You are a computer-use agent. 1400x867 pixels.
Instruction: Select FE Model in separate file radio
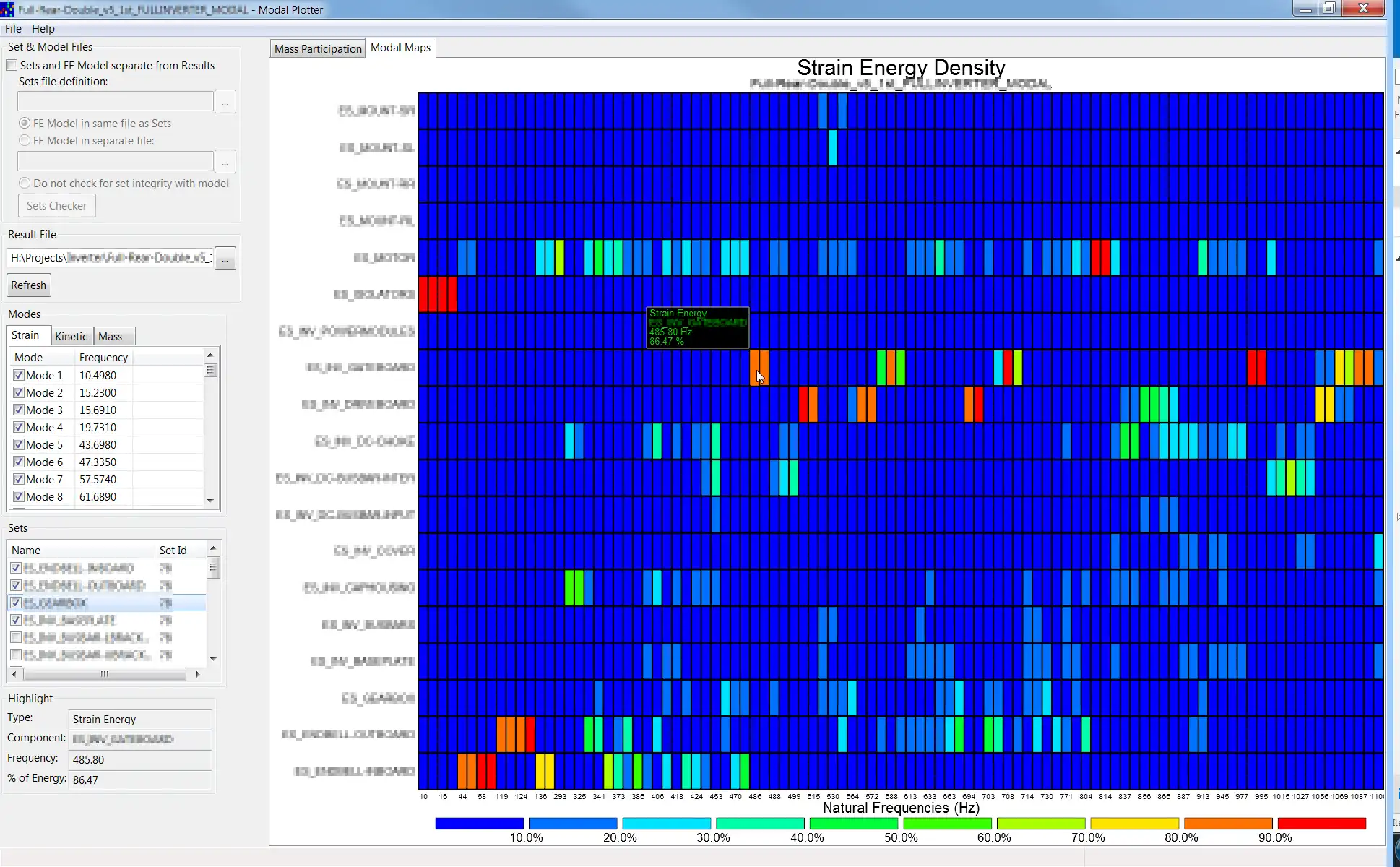(25, 141)
